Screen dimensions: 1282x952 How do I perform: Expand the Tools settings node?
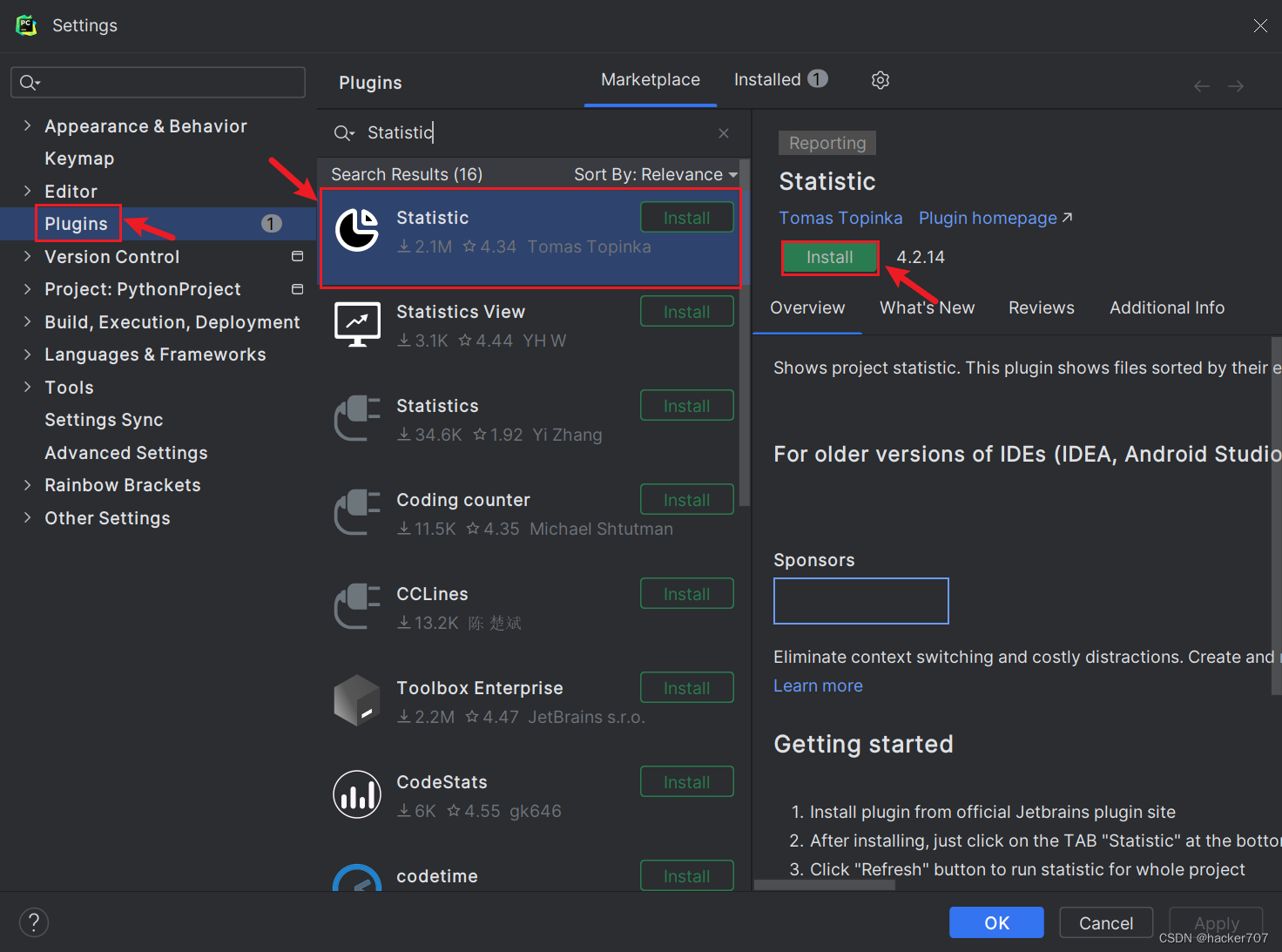[x=27, y=387]
